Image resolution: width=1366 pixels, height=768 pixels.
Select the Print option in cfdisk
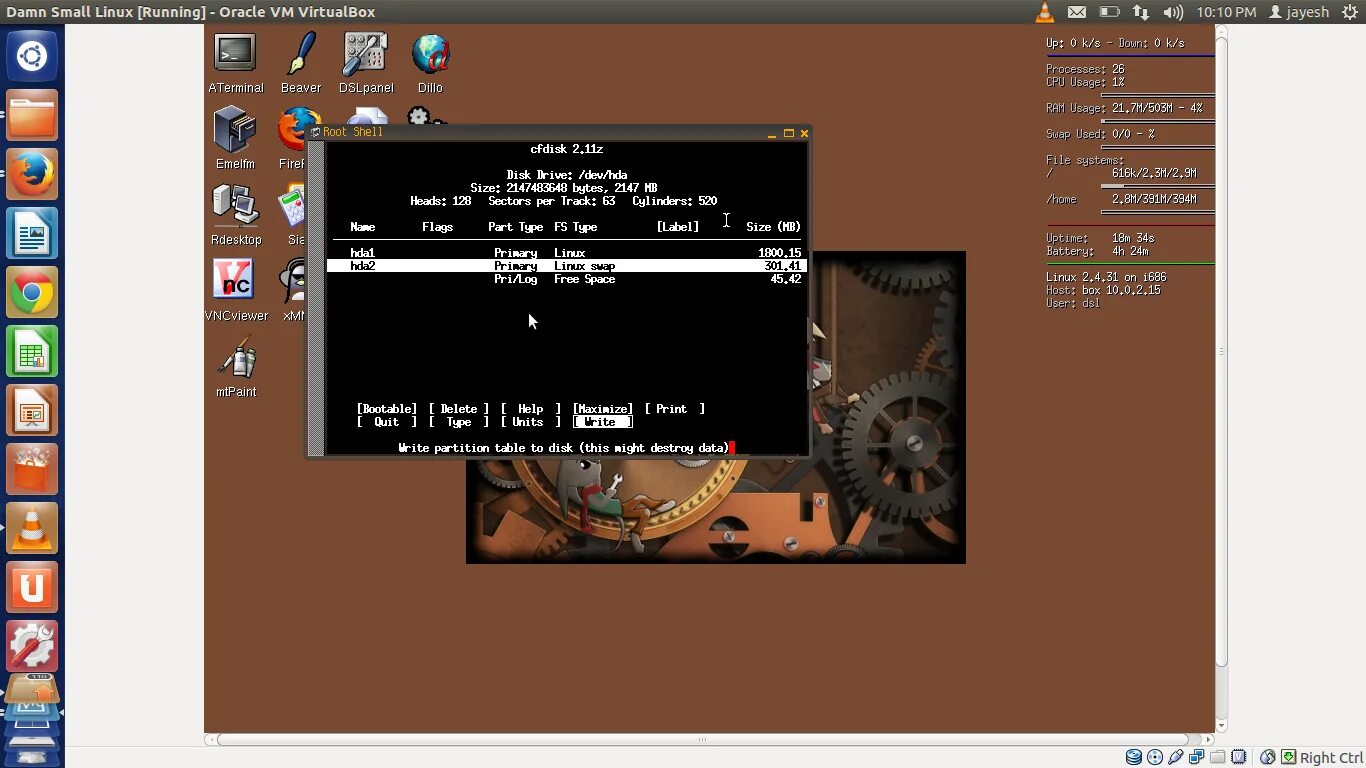(675, 409)
